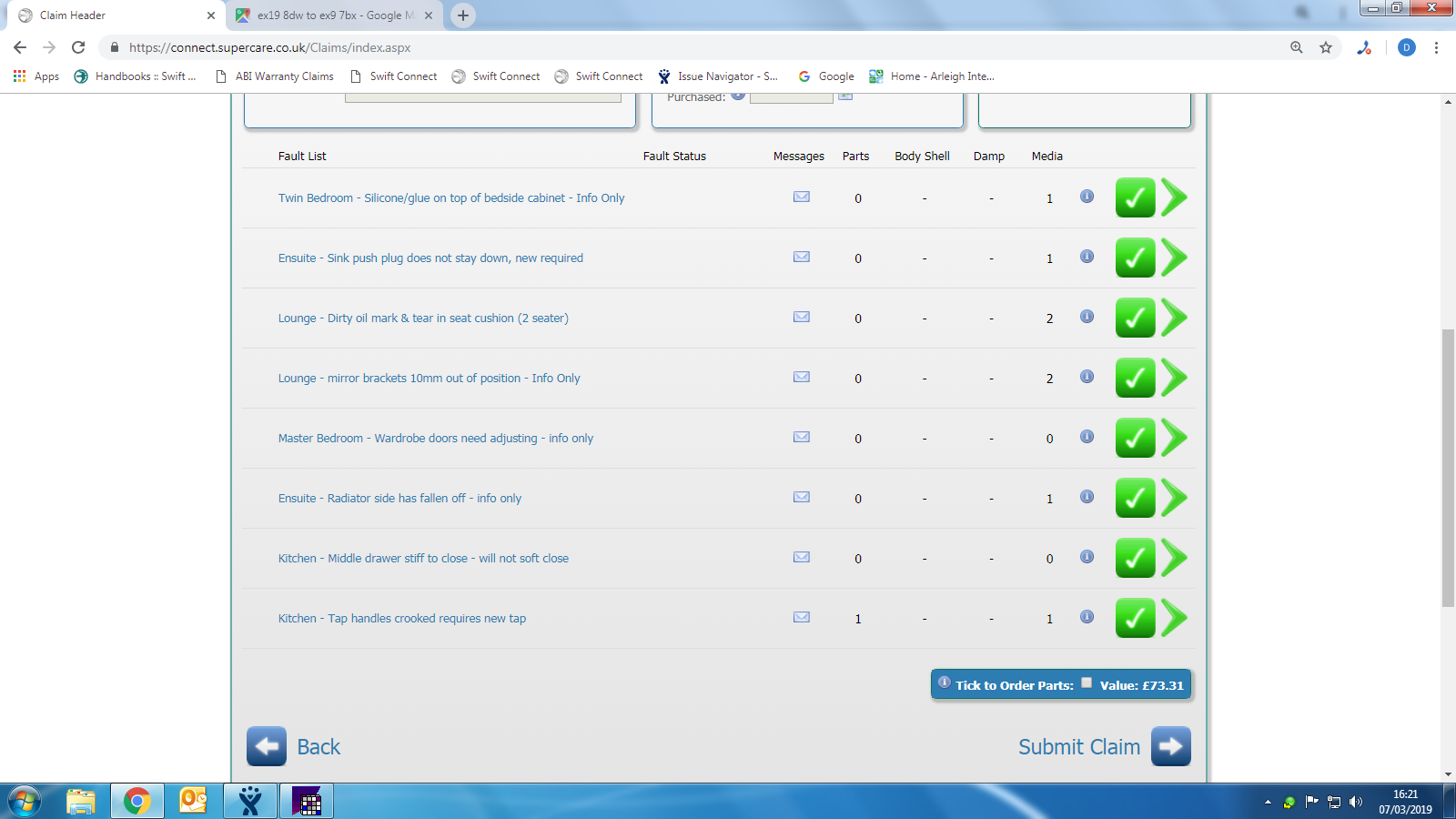1456x819 pixels.
Task: Open Kitchen tap handles crooked fault link
Action: tap(402, 619)
